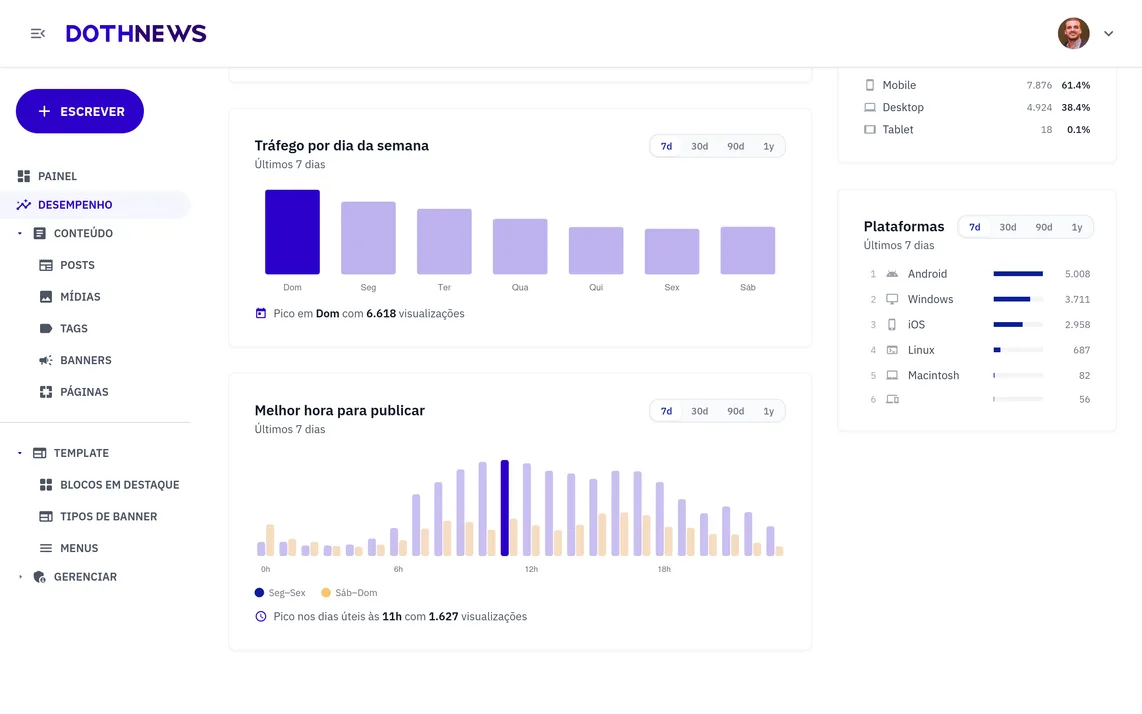Select the Desempenho chart icon
Image resolution: width=1142 pixels, height=714 pixels.
click(24, 205)
